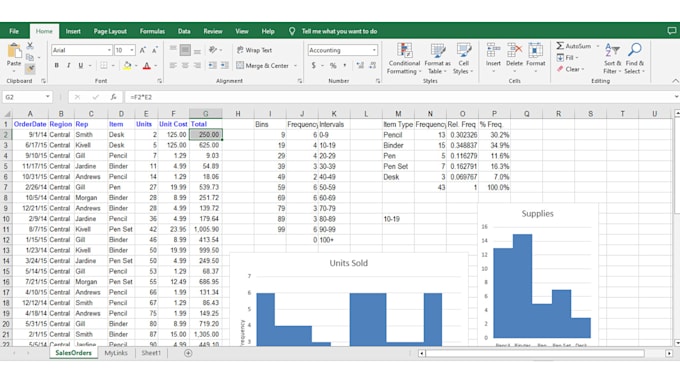Expand the Arial font name dropdown

[109, 50]
